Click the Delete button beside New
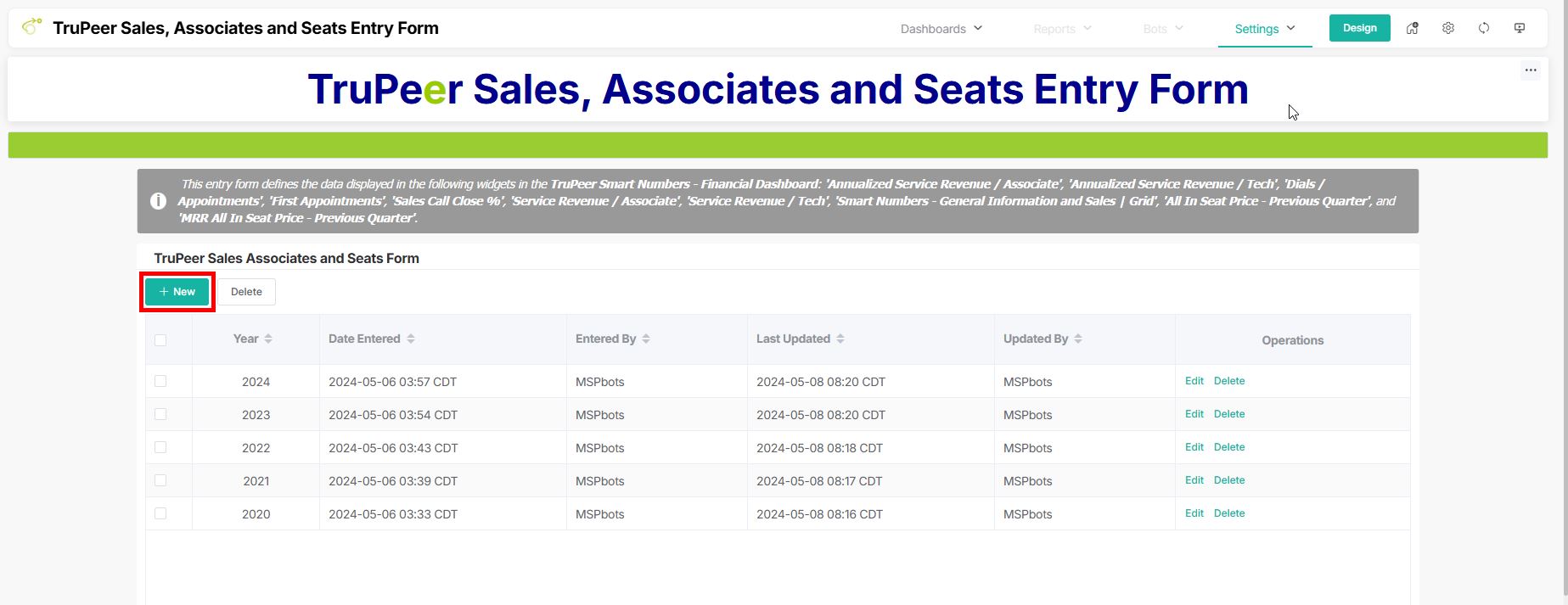This screenshot has width=1568, height=605. pyautogui.click(x=246, y=292)
